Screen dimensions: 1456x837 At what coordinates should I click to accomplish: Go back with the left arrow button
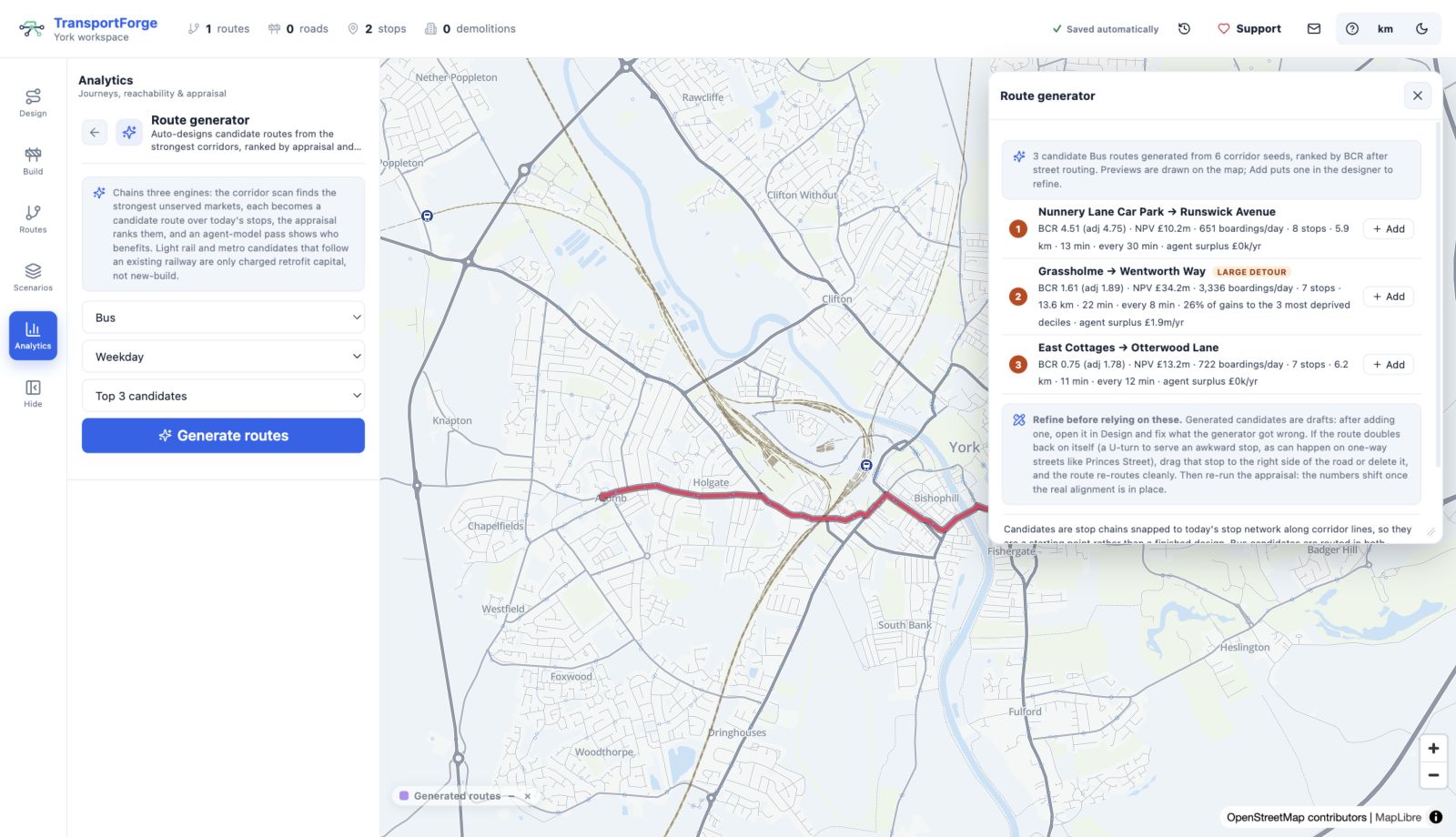pyautogui.click(x=95, y=133)
